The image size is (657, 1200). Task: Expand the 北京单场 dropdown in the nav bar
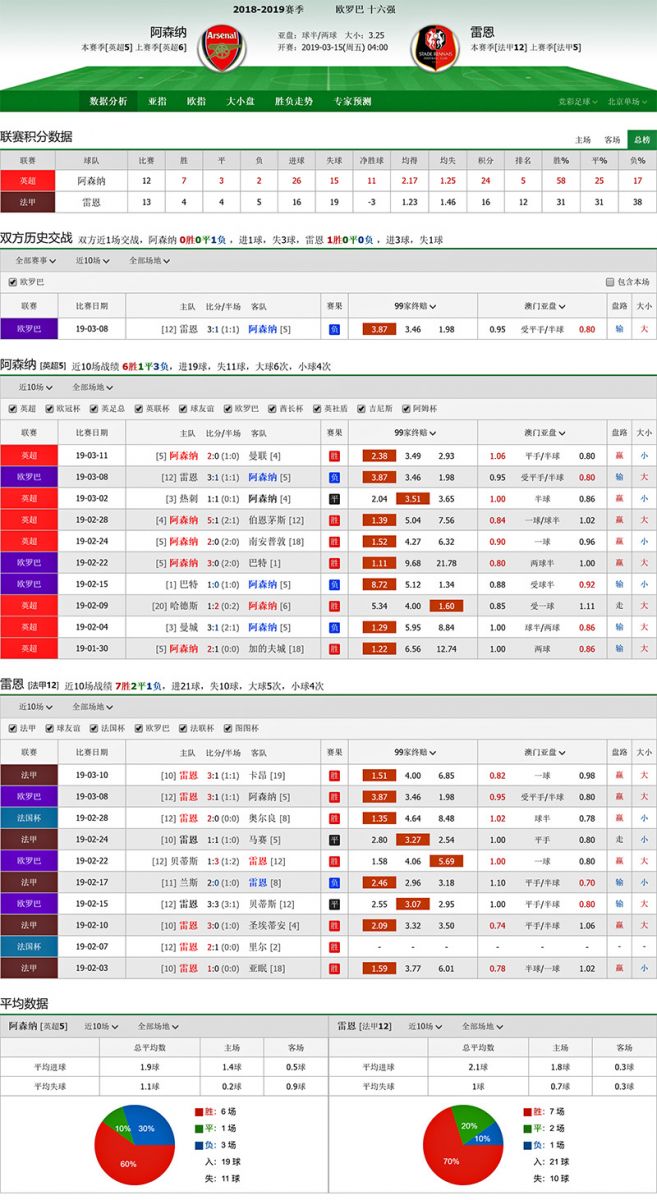click(626, 101)
